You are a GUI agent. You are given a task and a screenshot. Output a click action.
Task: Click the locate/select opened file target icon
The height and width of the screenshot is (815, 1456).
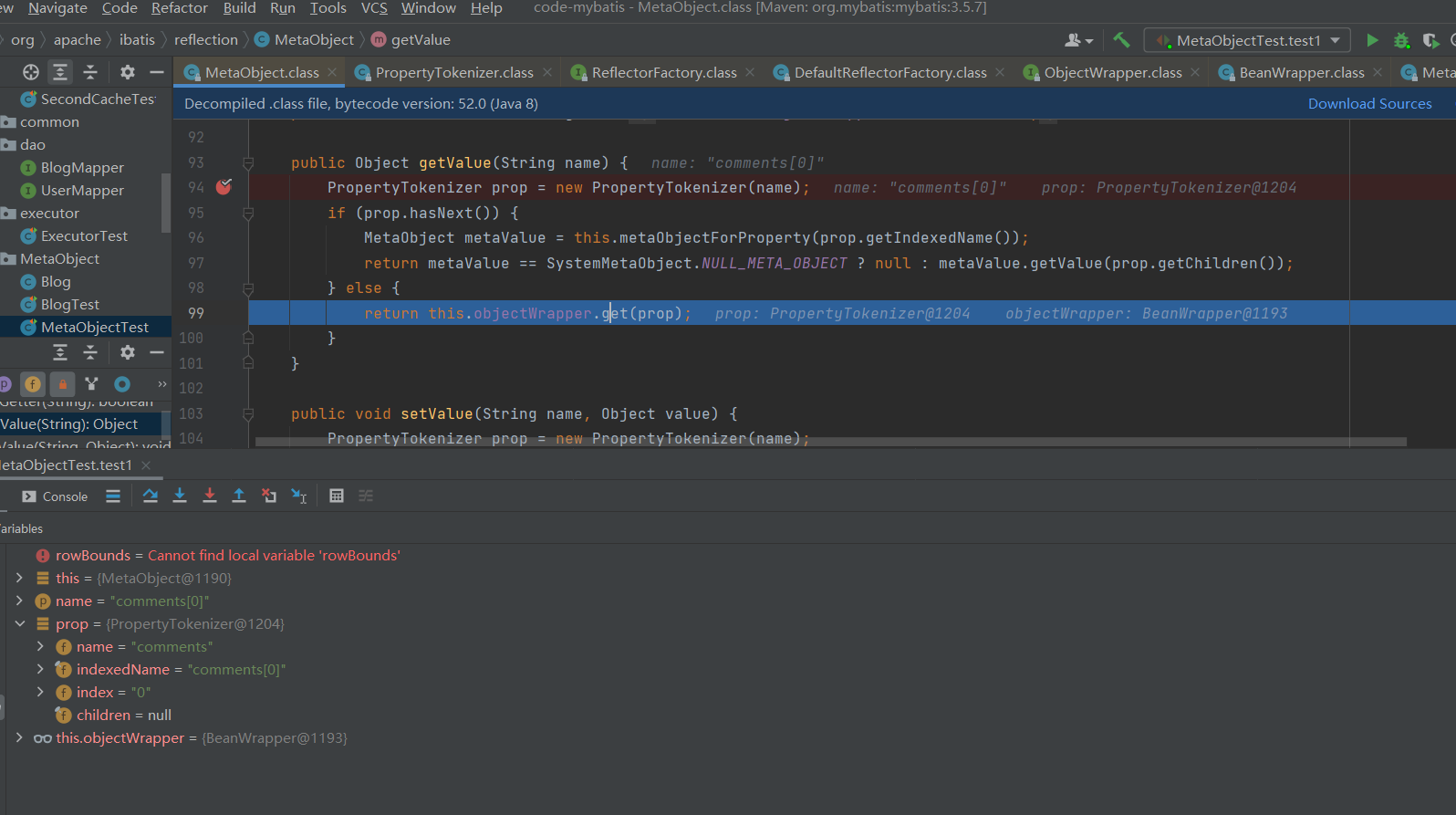tap(31, 72)
